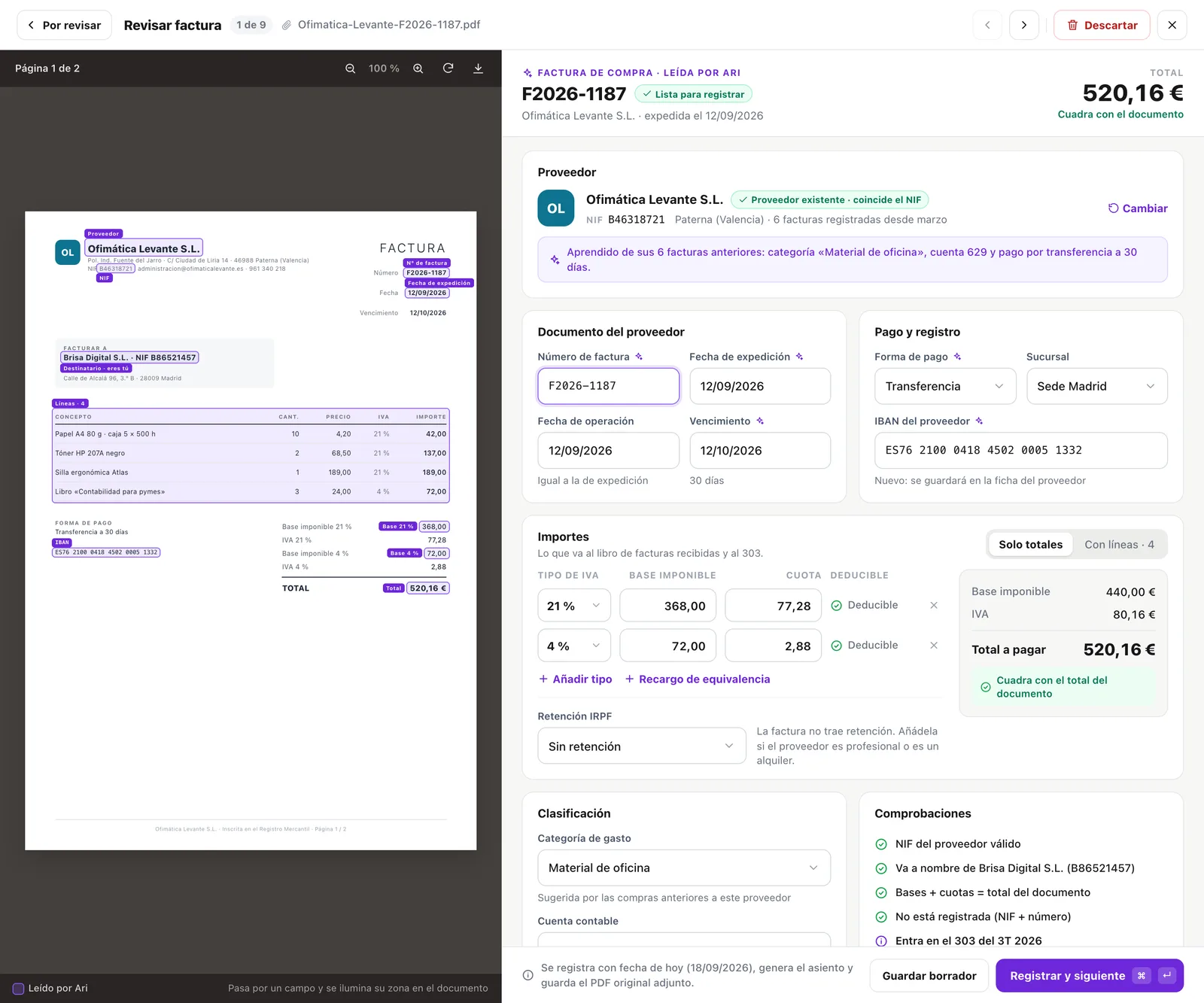Open the Sucursal dropdown
This screenshot has height=1003, width=1204.
click(1096, 386)
